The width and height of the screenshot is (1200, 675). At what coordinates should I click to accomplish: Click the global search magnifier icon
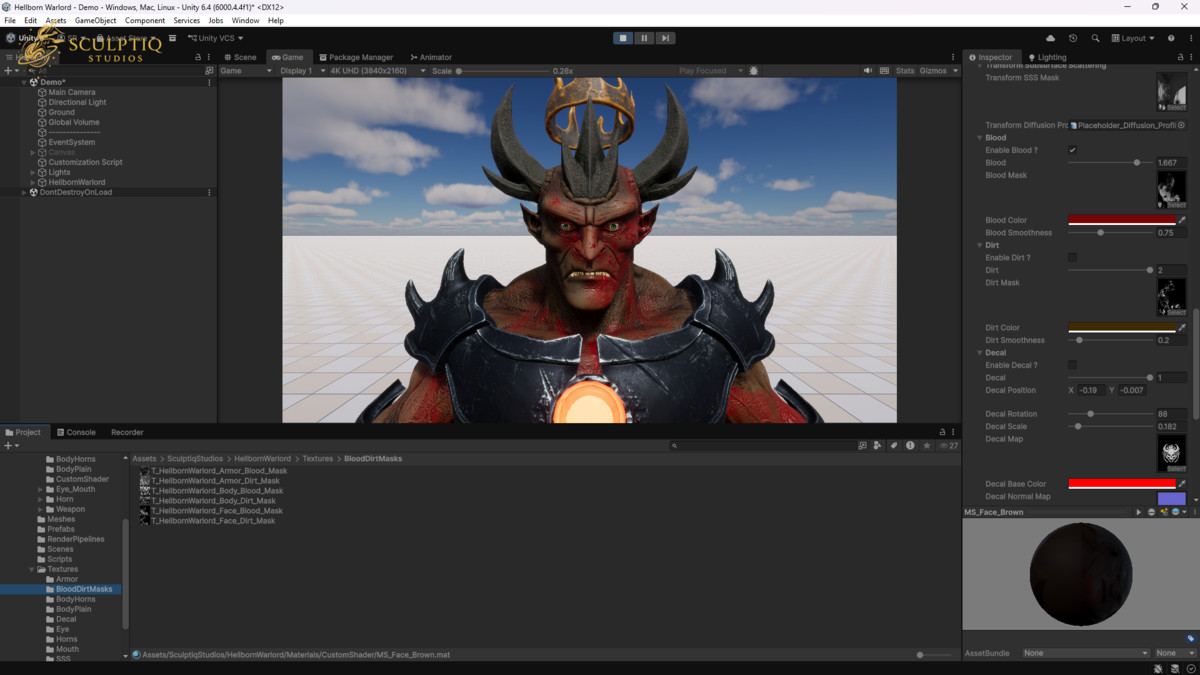pos(1095,38)
